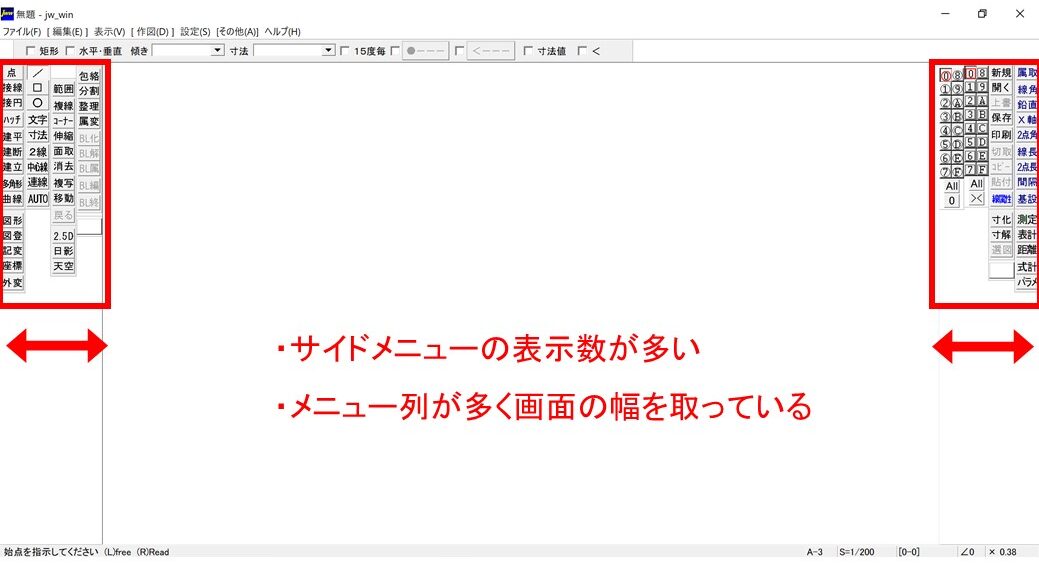Click the S=1/200 scale in status bar
The image size is (1039, 566).
(857, 552)
